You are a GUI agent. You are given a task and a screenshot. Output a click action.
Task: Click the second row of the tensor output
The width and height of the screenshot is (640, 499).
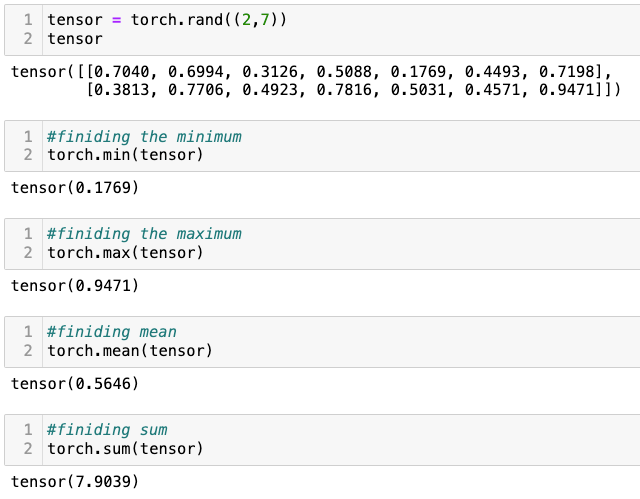[x=353, y=90]
